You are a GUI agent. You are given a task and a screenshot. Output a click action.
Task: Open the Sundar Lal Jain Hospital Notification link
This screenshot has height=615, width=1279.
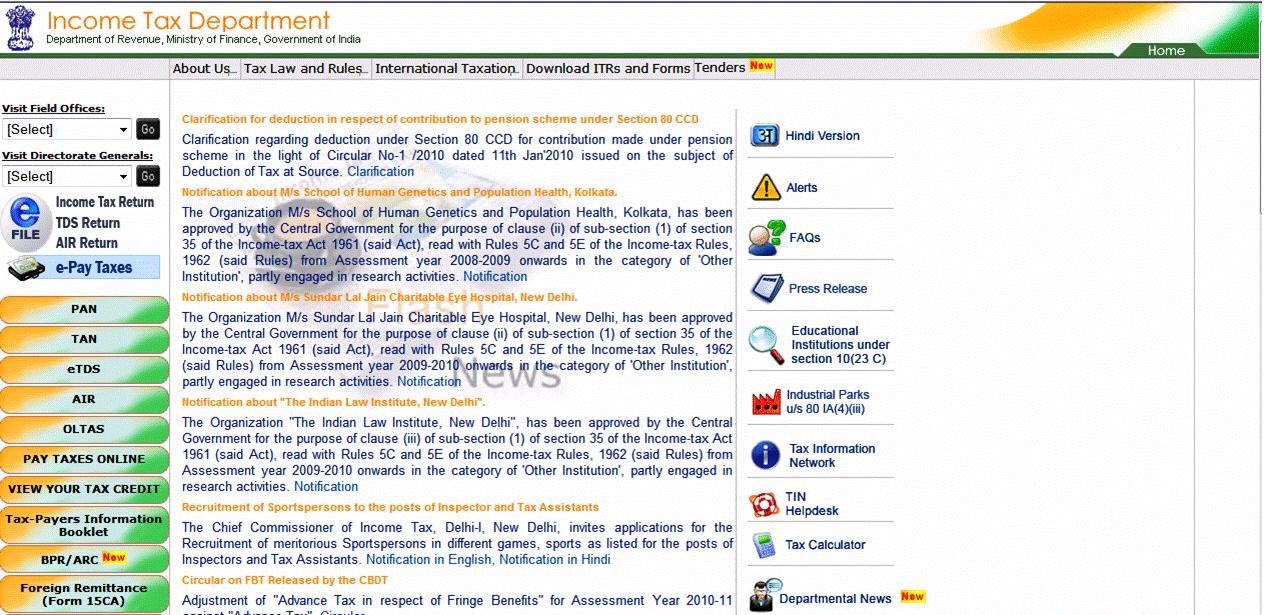pos(429,381)
